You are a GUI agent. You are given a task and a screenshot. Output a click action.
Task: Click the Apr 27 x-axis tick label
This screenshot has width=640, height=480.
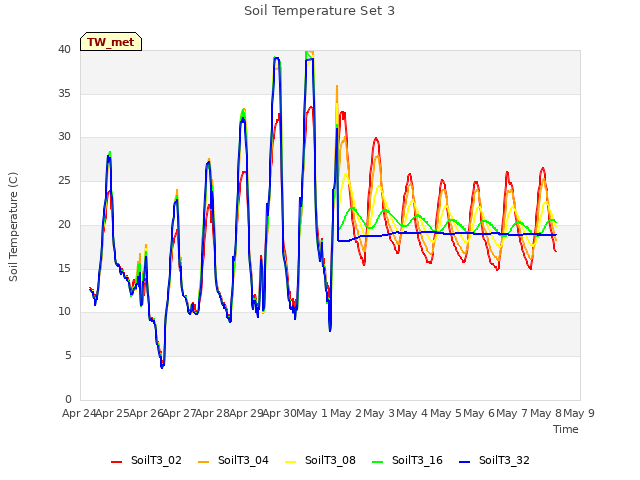(180, 413)
